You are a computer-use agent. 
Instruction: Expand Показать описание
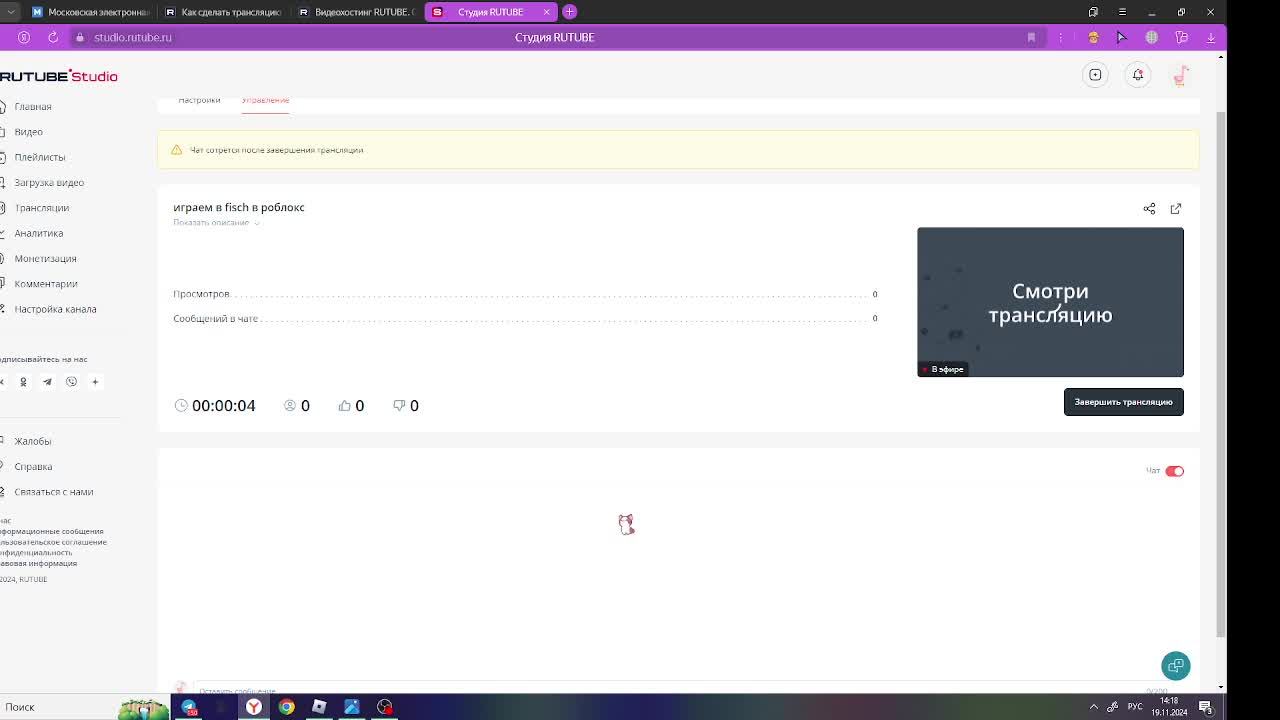pos(216,223)
